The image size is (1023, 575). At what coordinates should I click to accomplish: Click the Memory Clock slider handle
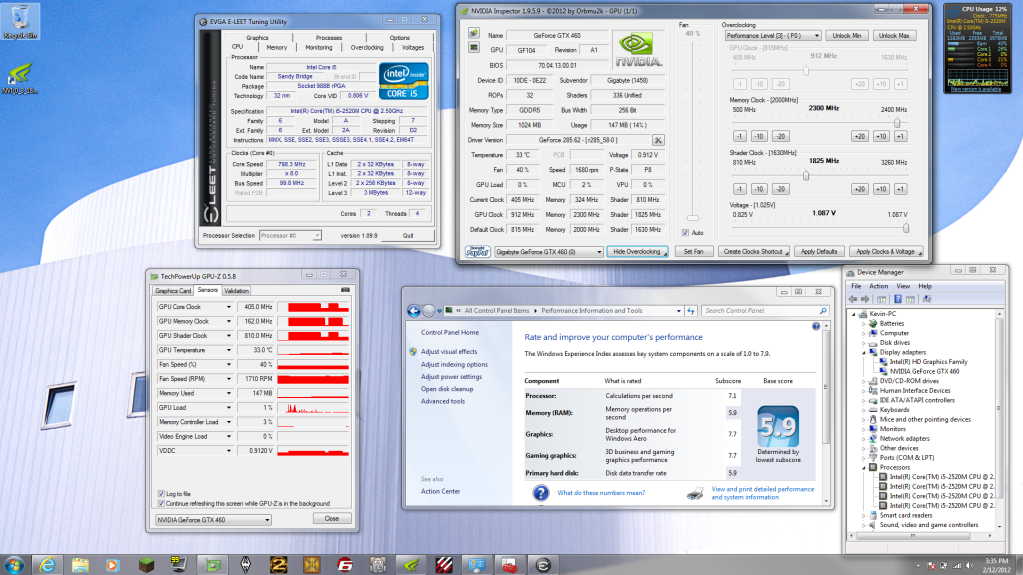click(897, 123)
